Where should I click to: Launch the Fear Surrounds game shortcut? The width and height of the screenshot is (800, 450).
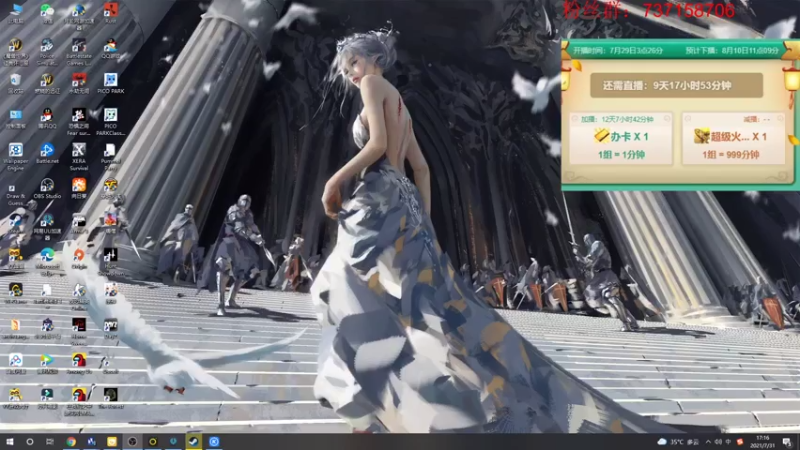tap(79, 121)
